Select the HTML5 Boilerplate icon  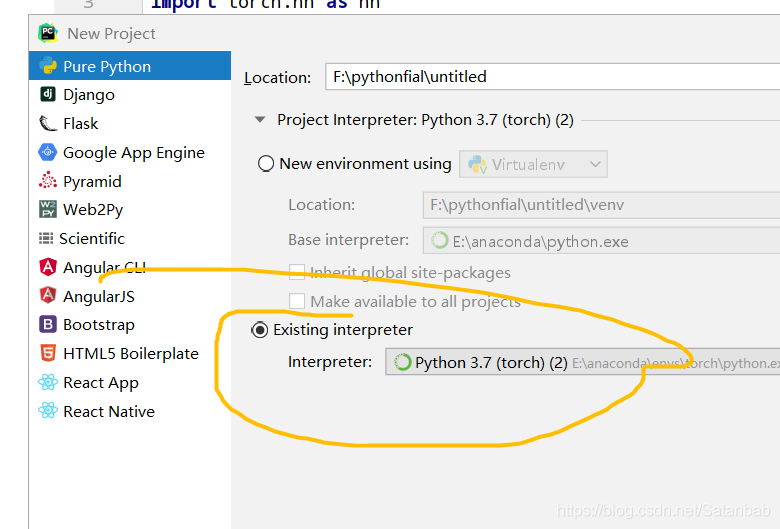click(48, 353)
